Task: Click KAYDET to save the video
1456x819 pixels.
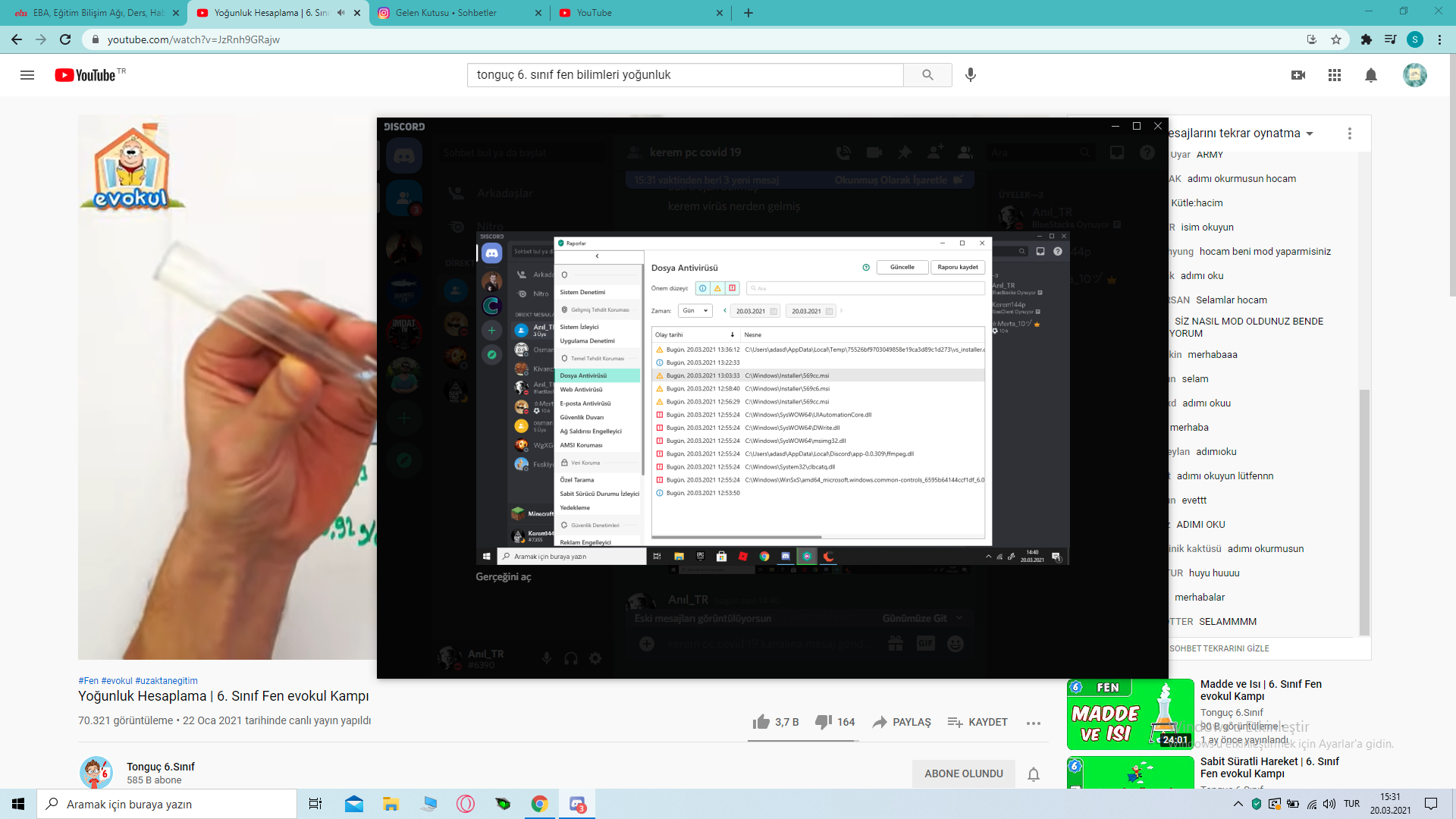Action: (x=977, y=722)
